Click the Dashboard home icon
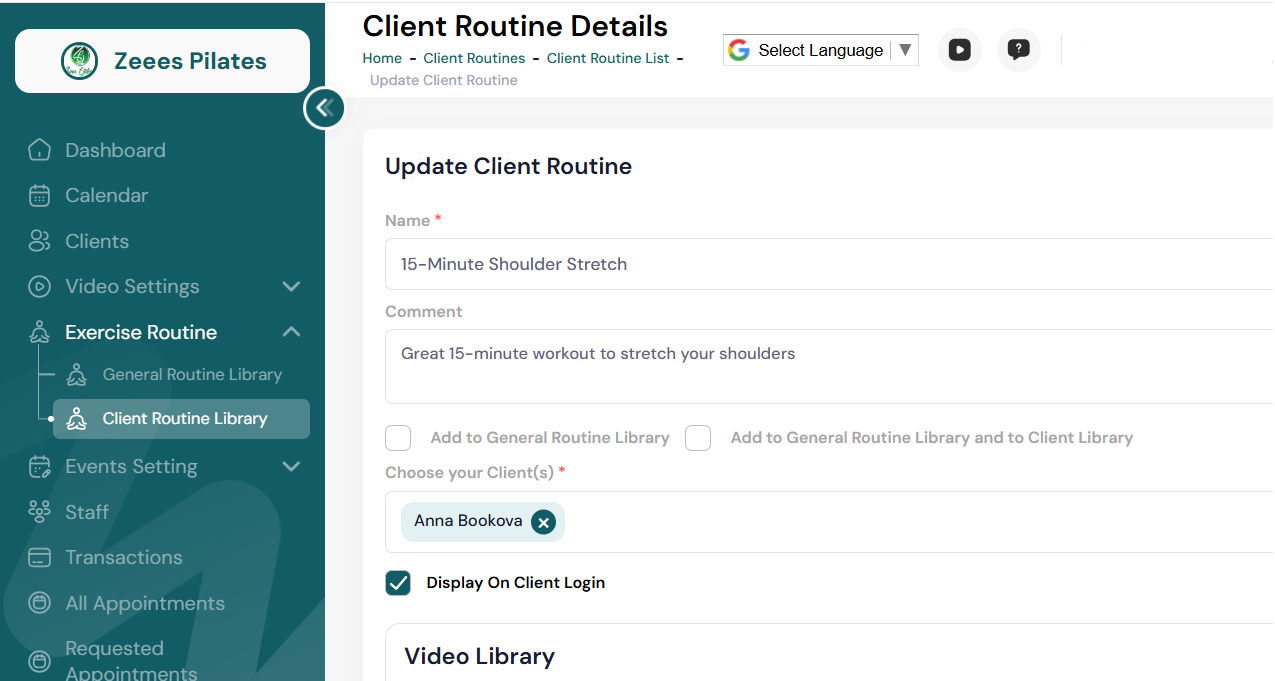Screen dimensions: 1275x681 click(39, 150)
